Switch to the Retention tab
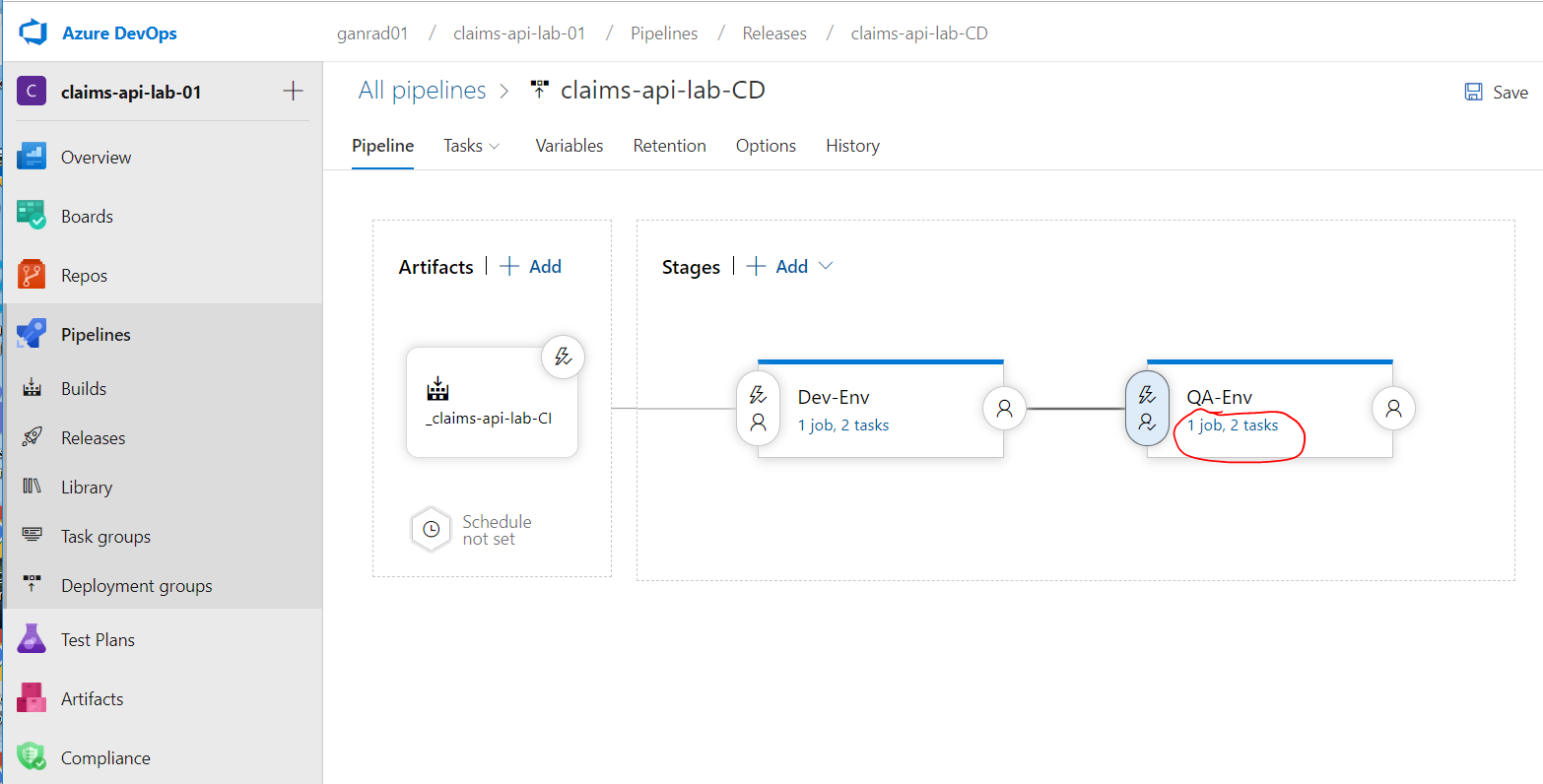The width and height of the screenshot is (1543, 784). tap(670, 146)
